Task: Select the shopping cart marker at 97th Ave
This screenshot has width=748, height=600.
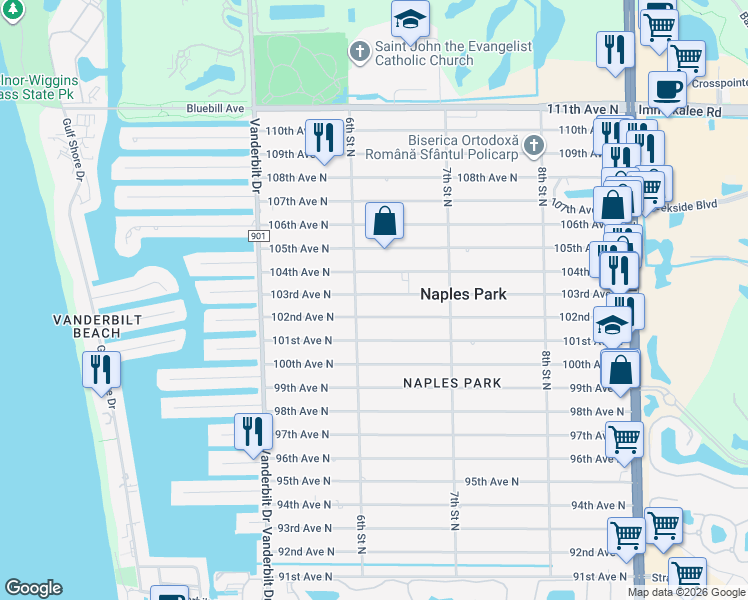Action: 624,441
